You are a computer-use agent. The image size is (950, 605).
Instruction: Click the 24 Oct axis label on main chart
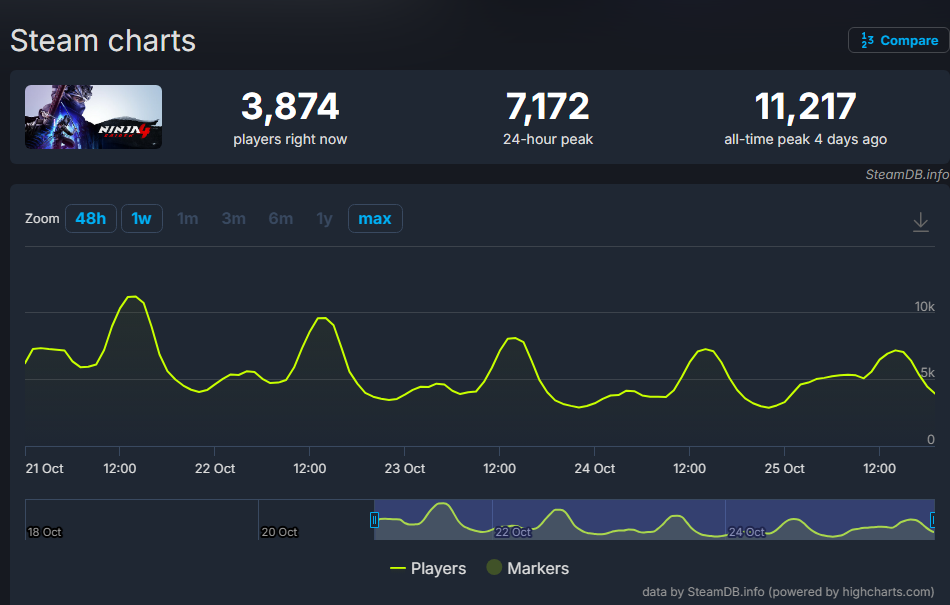point(594,468)
